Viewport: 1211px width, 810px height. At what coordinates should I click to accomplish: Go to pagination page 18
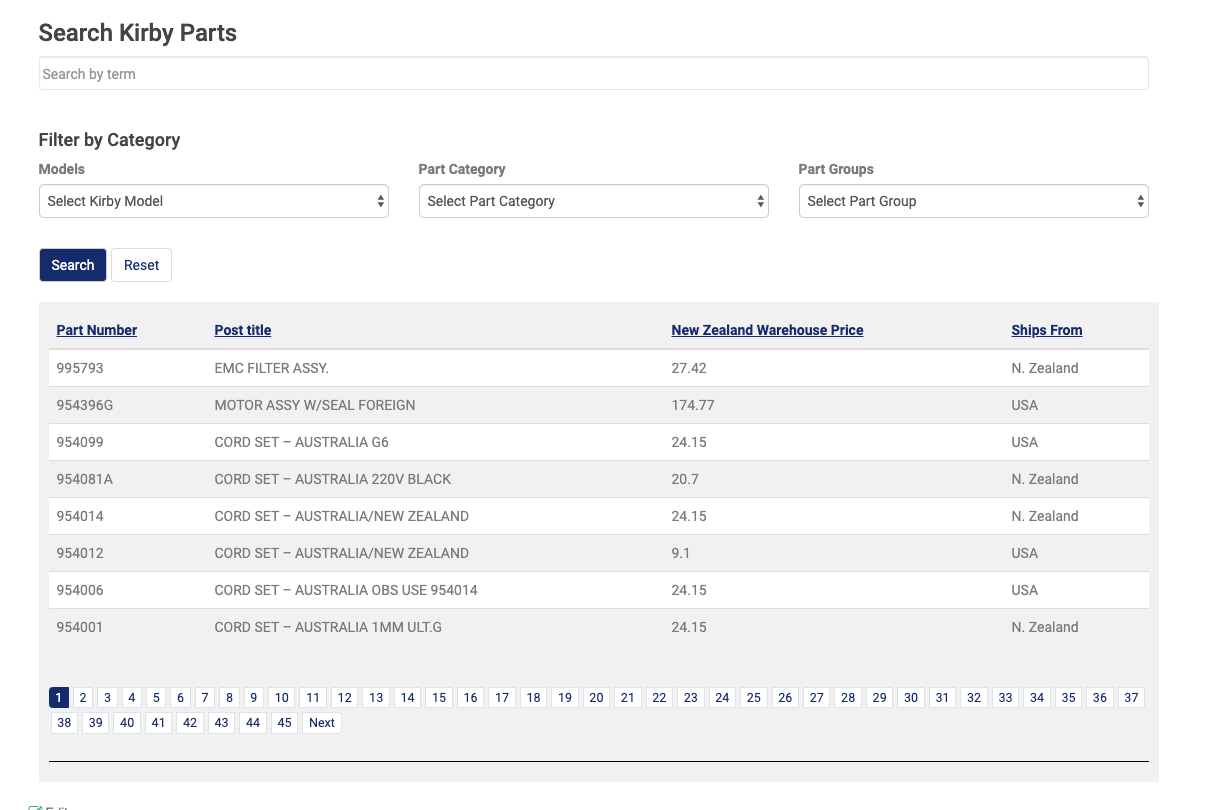tap(533, 698)
